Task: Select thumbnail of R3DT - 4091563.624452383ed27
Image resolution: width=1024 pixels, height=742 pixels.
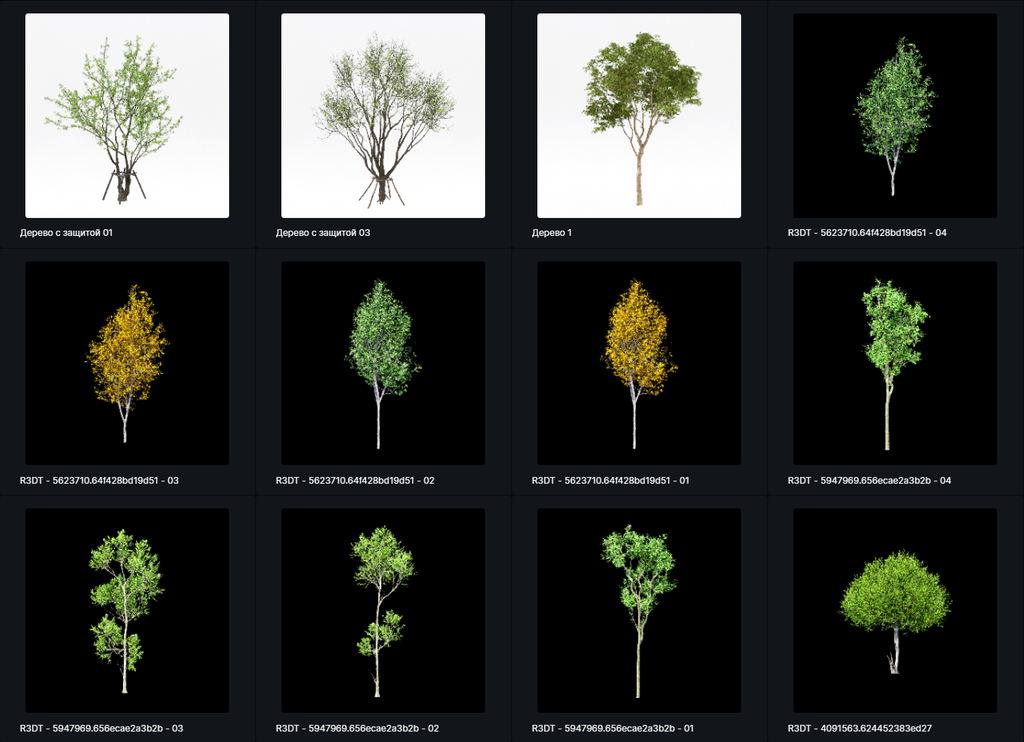Action: point(895,611)
